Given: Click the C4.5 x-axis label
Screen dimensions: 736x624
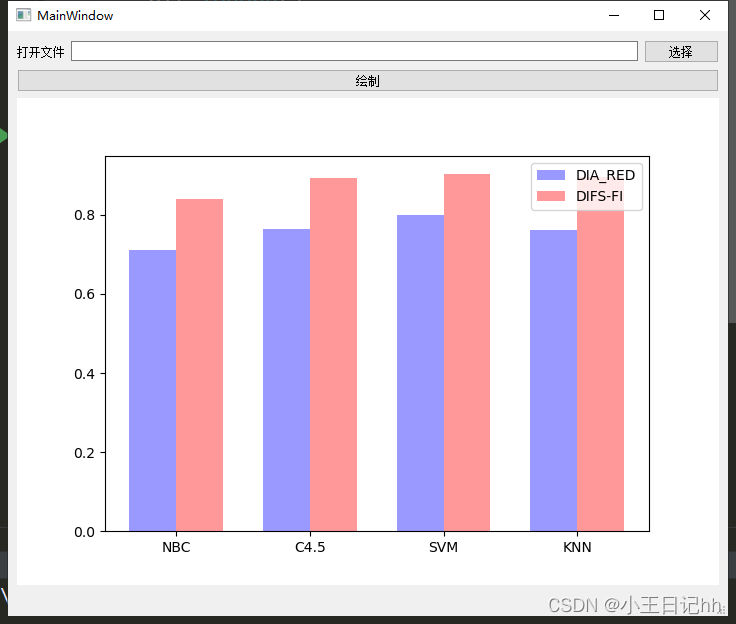Looking at the screenshot, I should (310, 547).
